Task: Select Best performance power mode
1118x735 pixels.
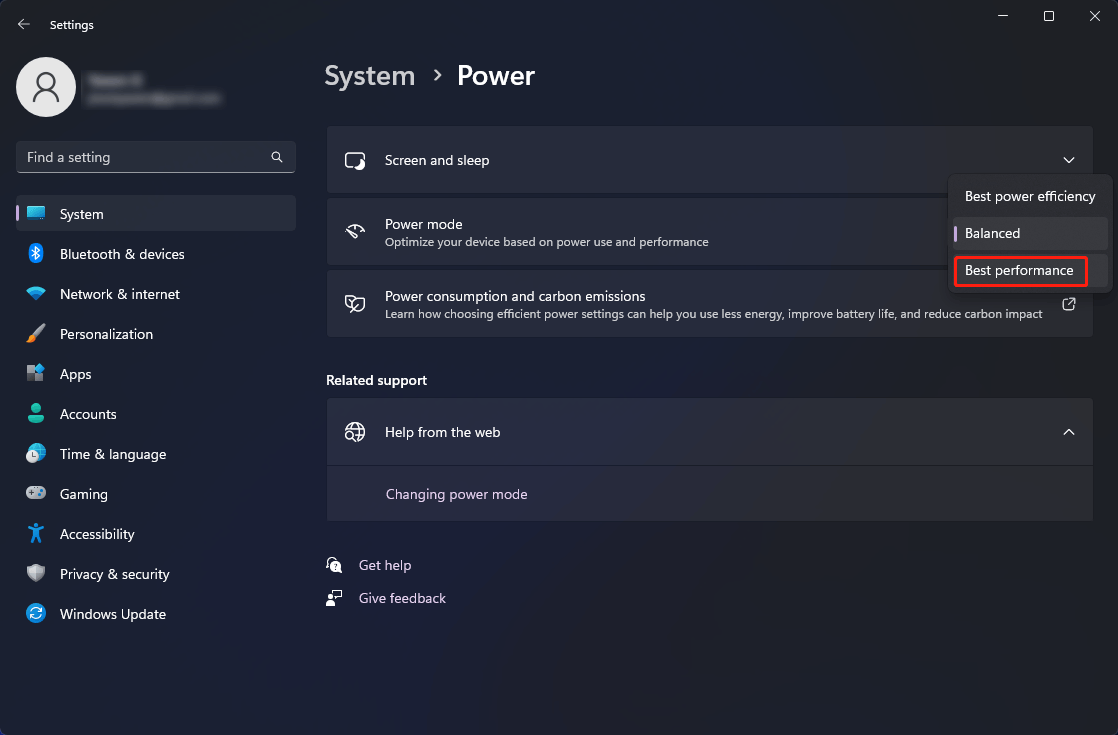Action: pos(1020,270)
